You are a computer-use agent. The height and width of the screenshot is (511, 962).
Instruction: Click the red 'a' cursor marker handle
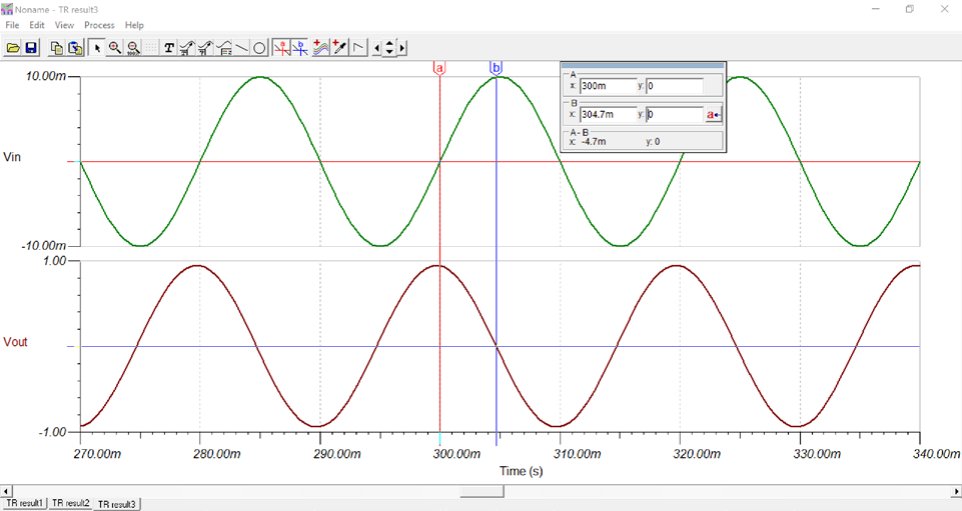439,68
